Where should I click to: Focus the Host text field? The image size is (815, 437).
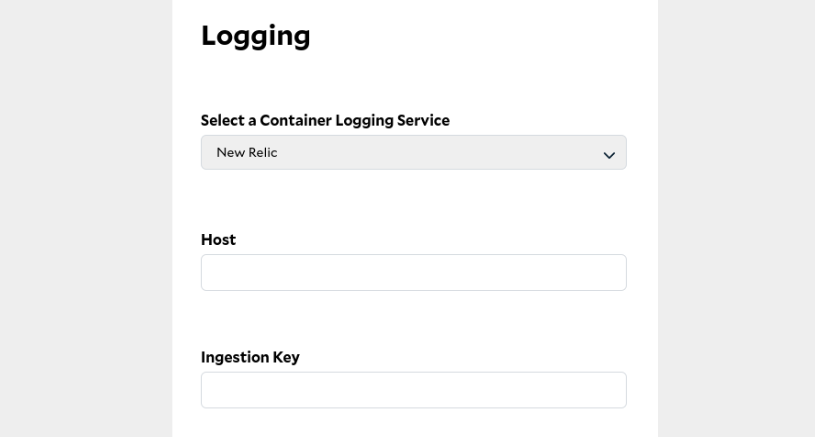pyautogui.click(x=414, y=272)
